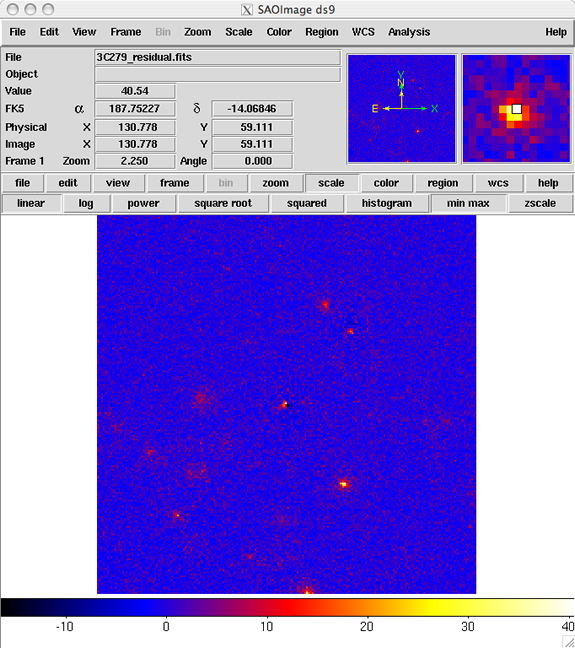Select the log scale button
The width and height of the screenshot is (575, 648).
pyautogui.click(x=86, y=203)
